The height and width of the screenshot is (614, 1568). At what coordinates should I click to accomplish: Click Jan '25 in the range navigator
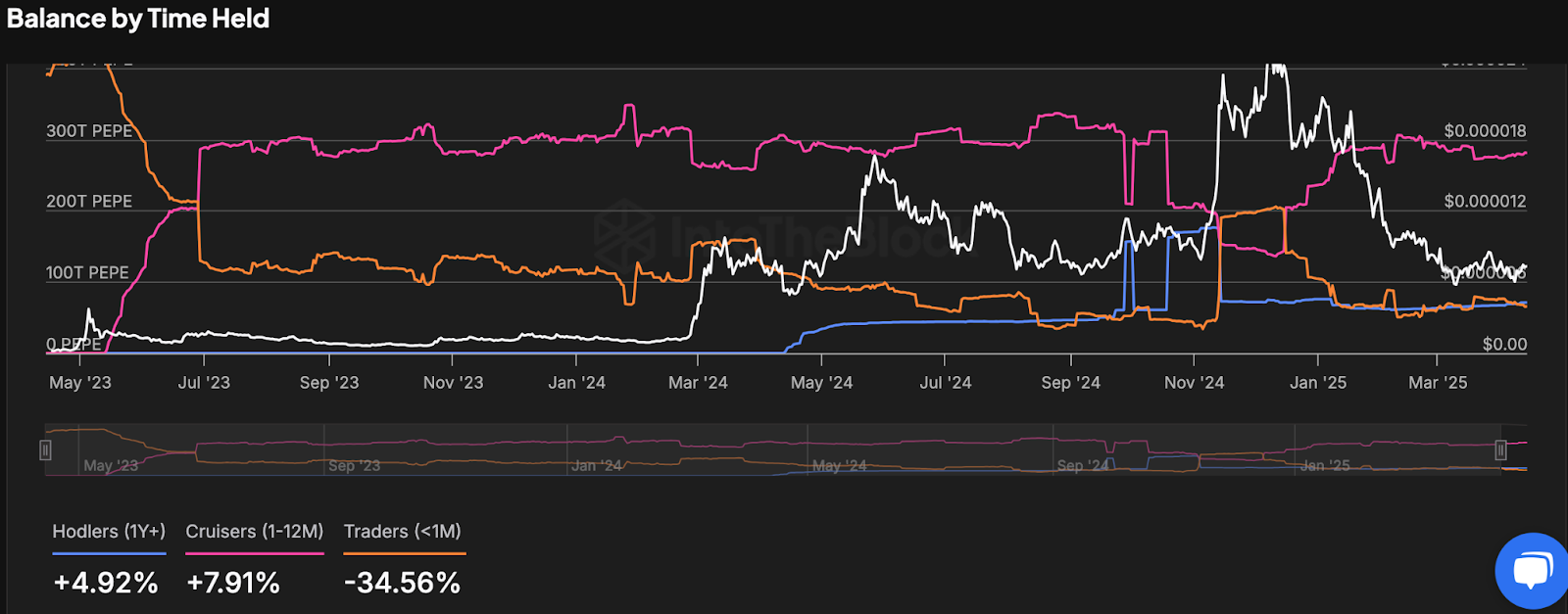[1325, 466]
